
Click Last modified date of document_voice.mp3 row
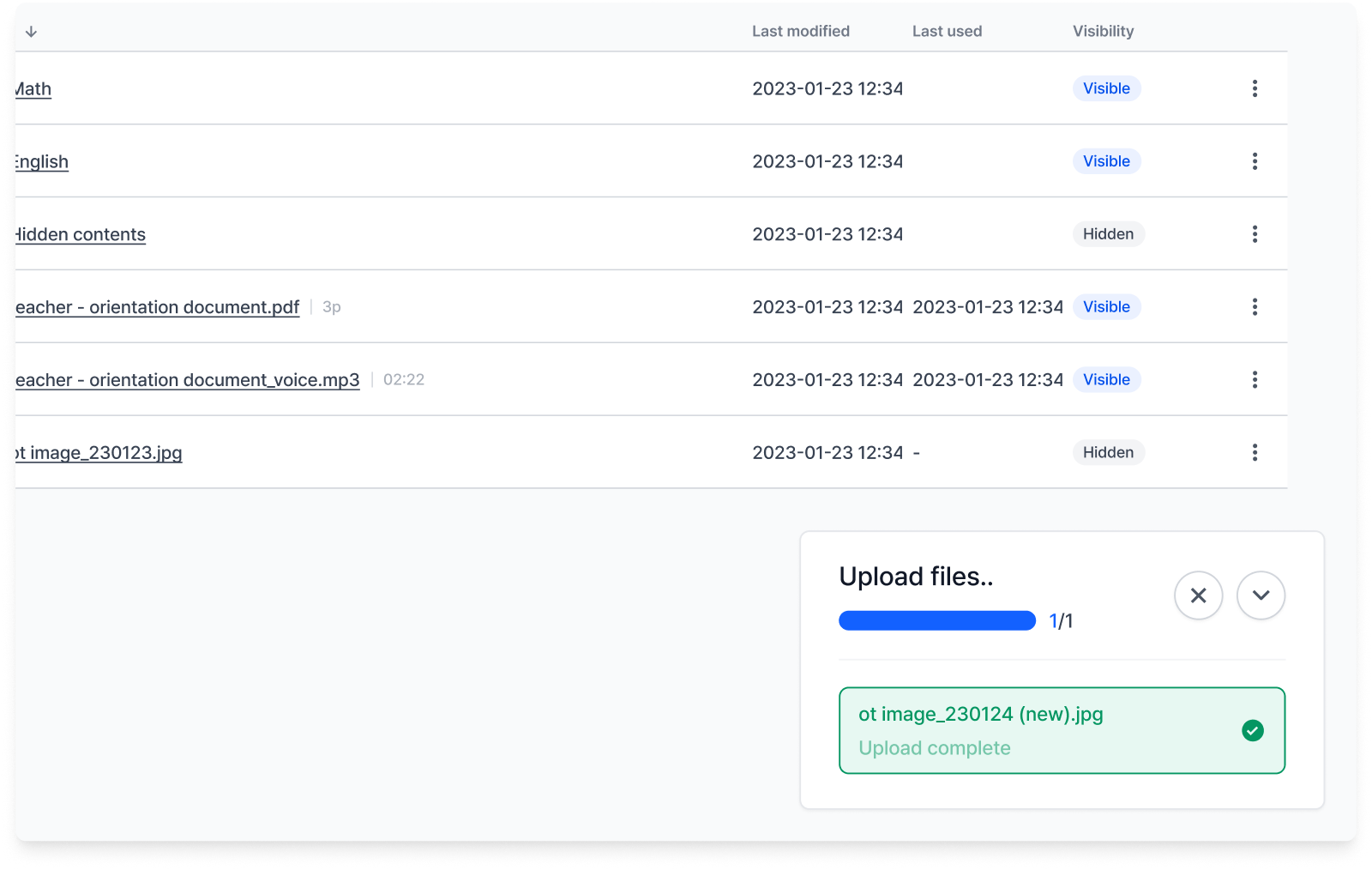827,380
